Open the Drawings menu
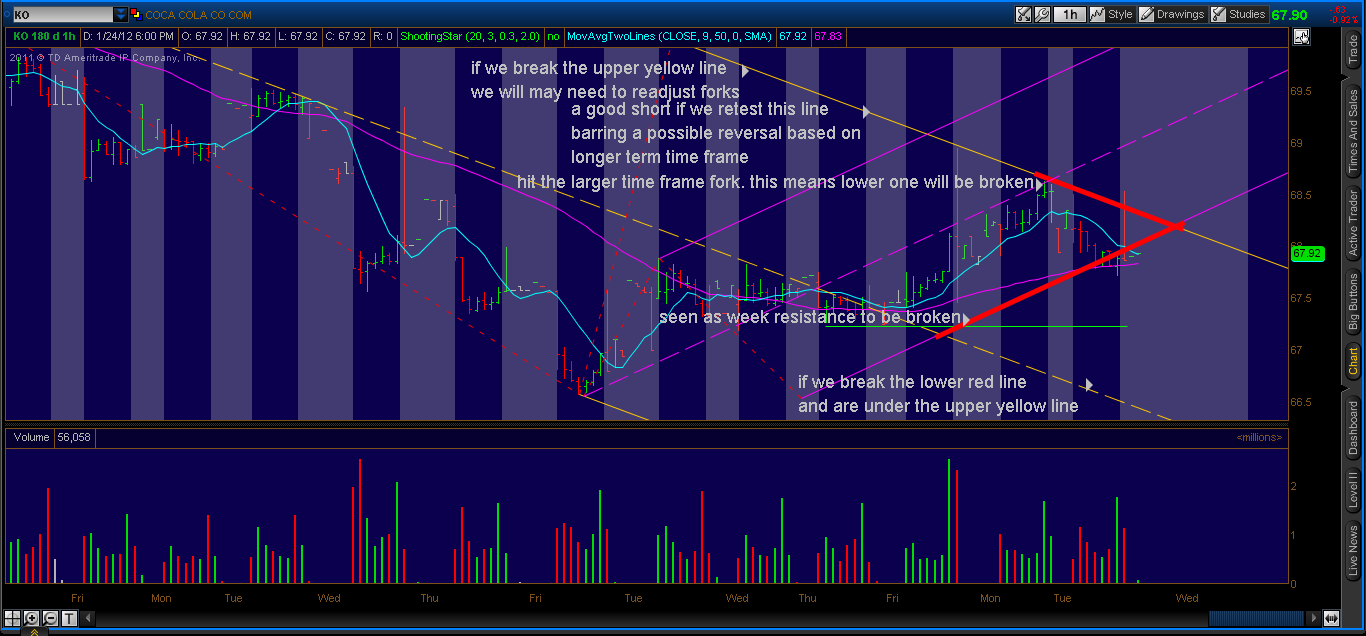This screenshot has width=1366, height=636. coord(1173,15)
